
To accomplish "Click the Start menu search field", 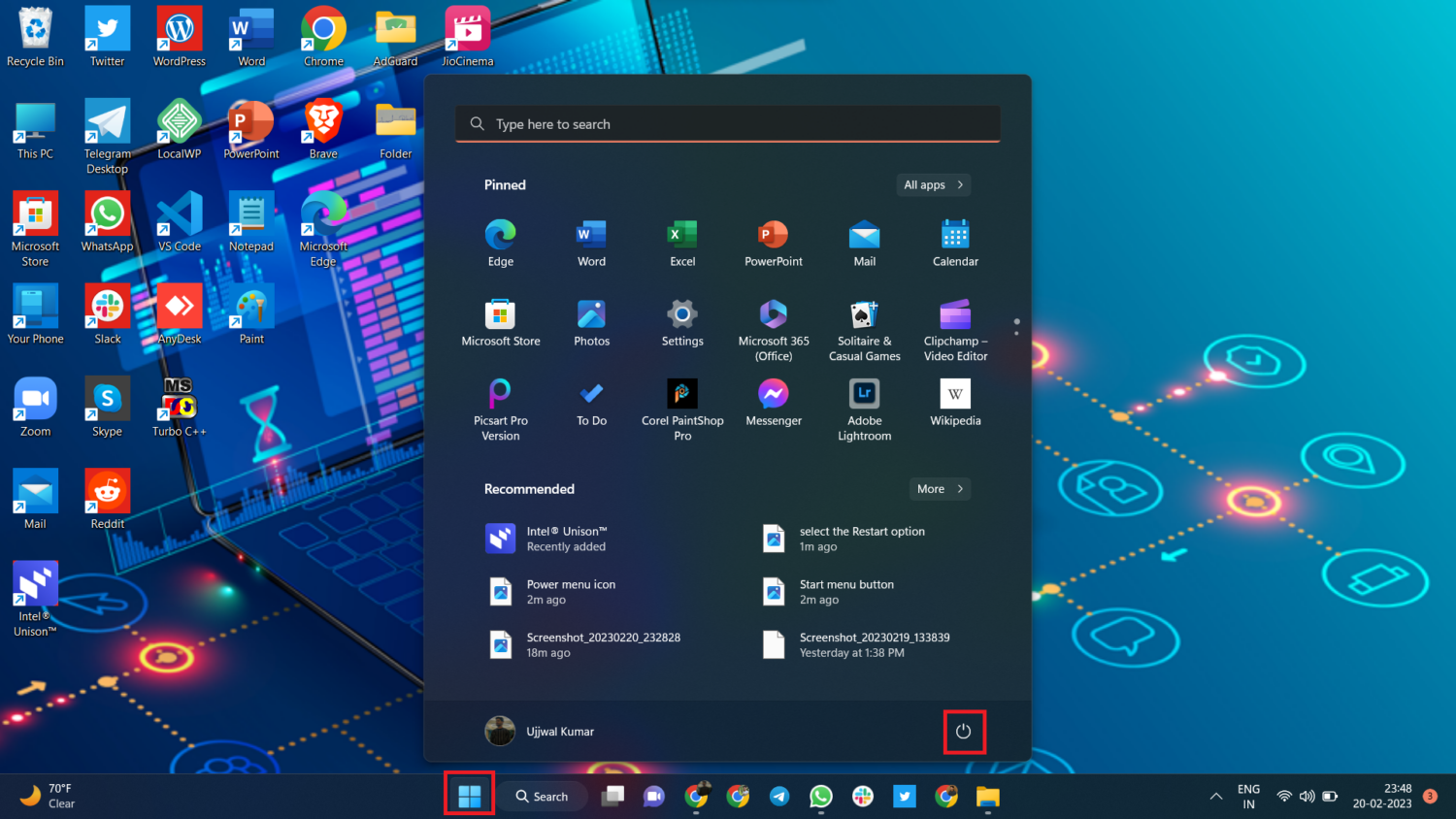I will (x=728, y=124).
